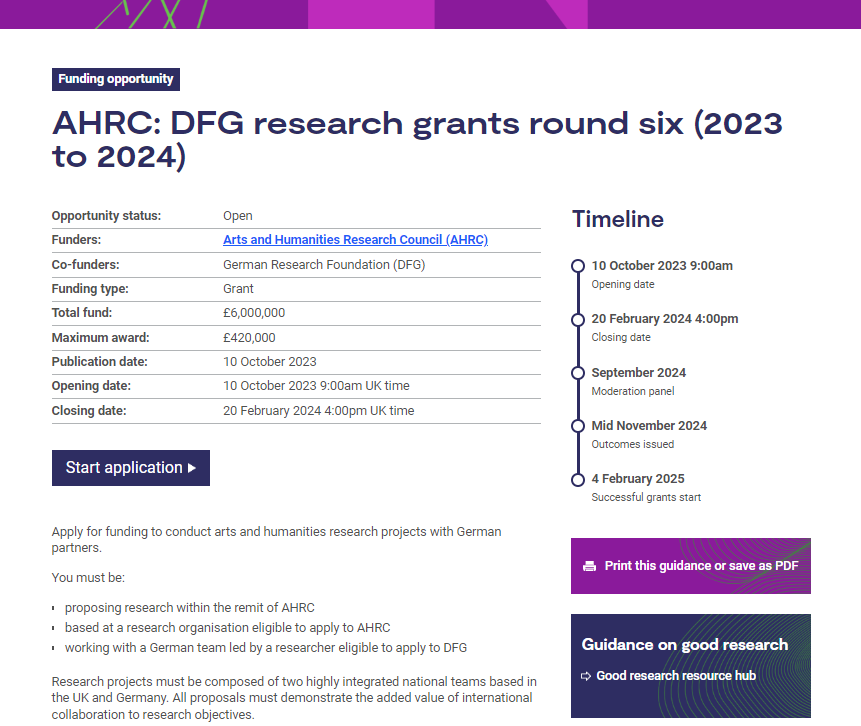Click bullet proposing research within the remit of AHRC
The image size is (861, 726).
point(189,608)
